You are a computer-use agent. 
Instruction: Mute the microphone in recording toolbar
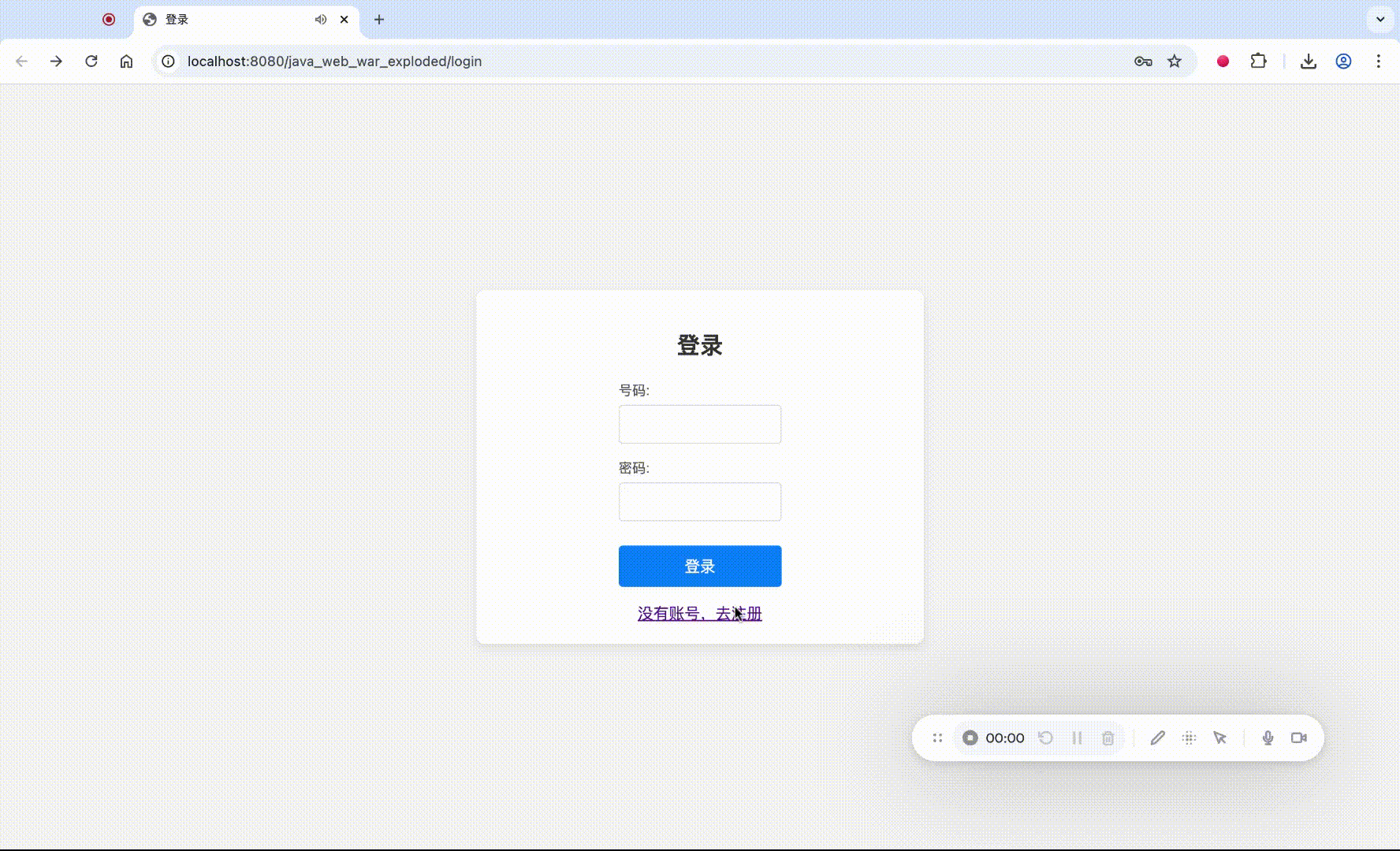point(1267,738)
